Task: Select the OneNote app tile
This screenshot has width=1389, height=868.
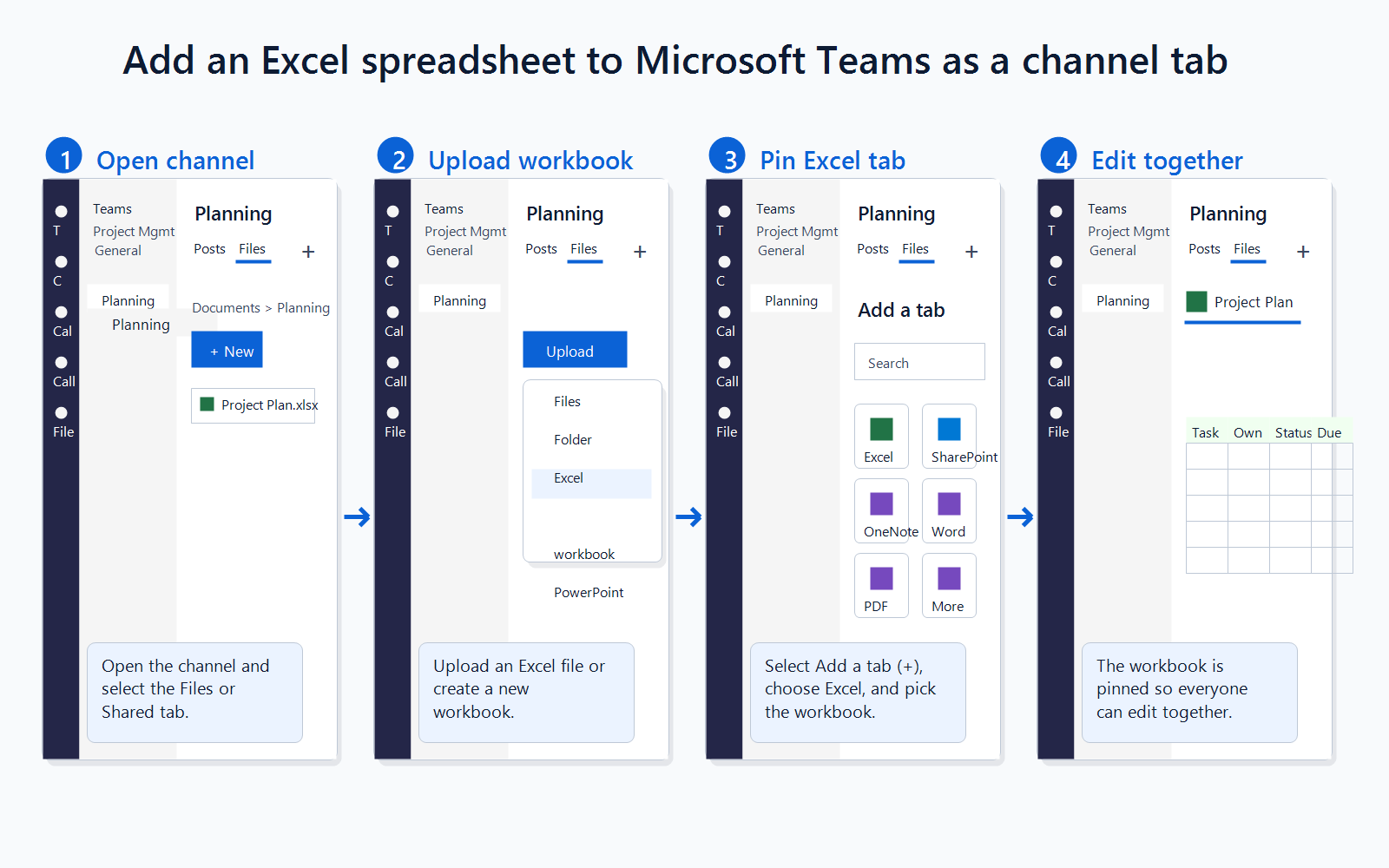Action: [x=881, y=510]
